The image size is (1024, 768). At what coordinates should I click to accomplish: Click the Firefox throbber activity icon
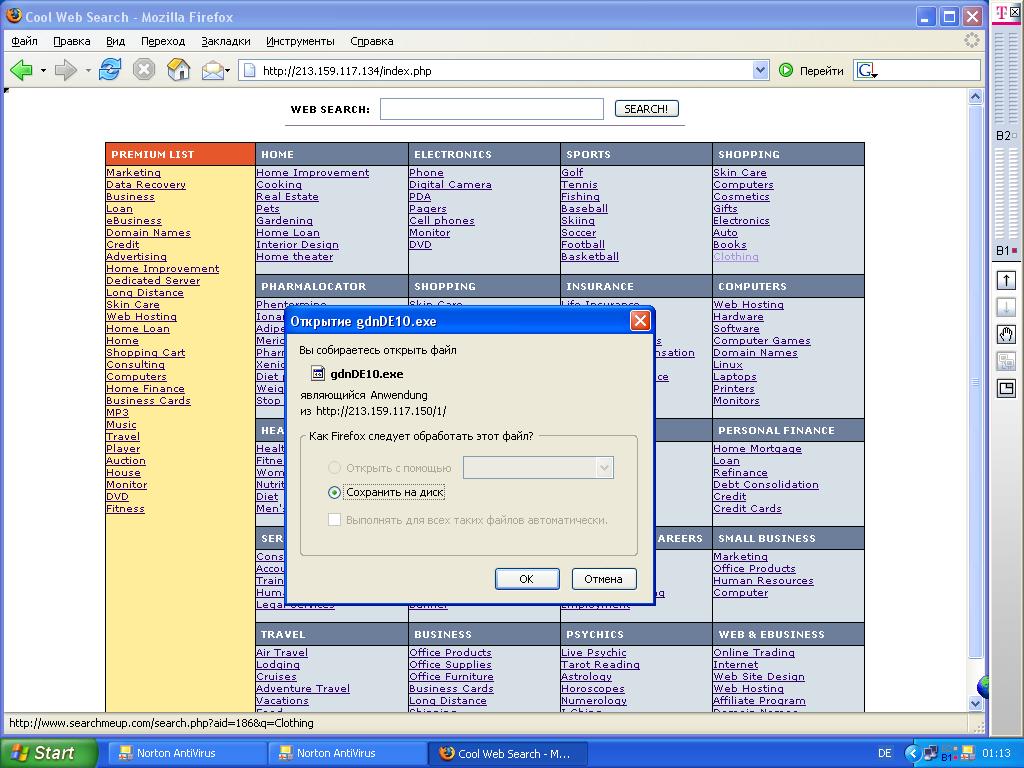[x=972, y=40]
